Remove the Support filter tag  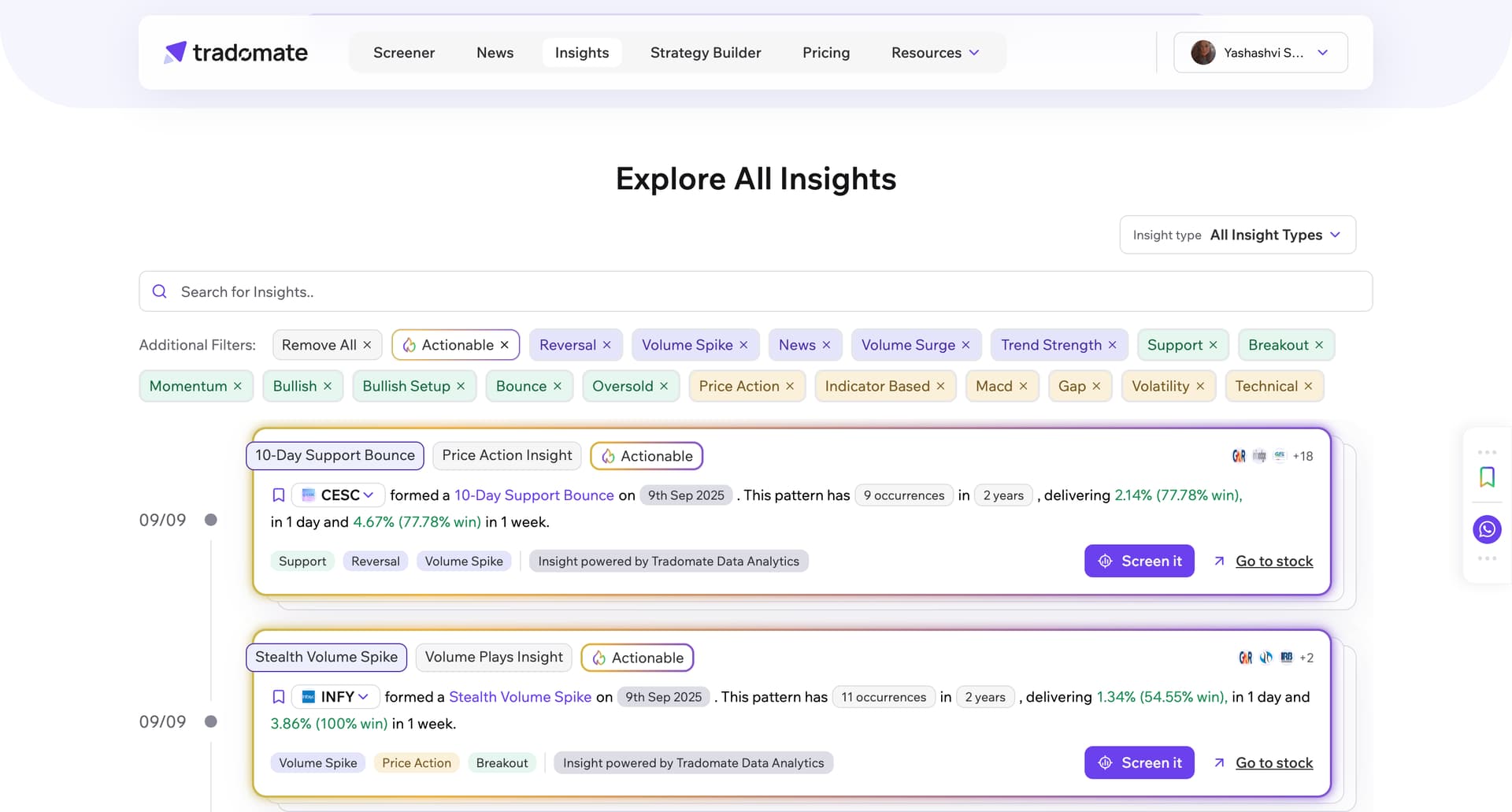(1213, 345)
